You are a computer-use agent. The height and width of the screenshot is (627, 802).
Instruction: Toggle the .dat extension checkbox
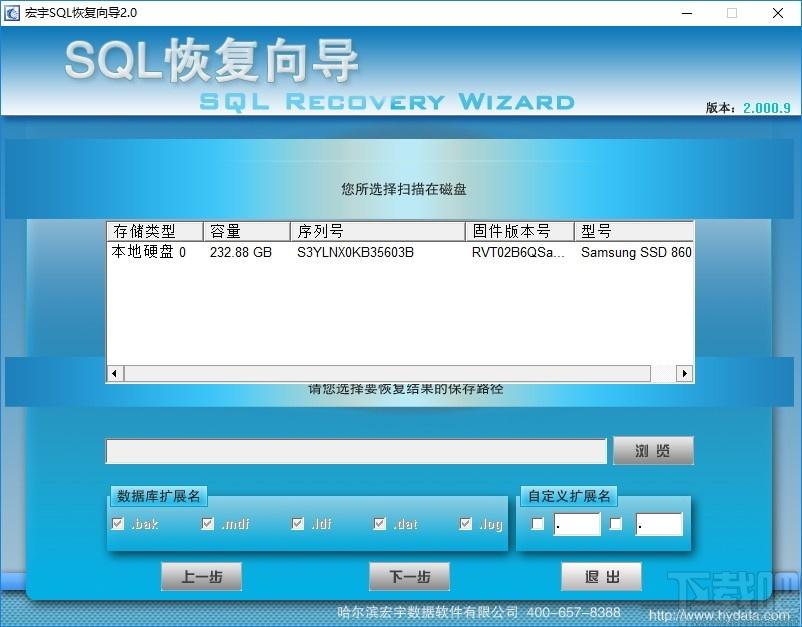click(380, 524)
